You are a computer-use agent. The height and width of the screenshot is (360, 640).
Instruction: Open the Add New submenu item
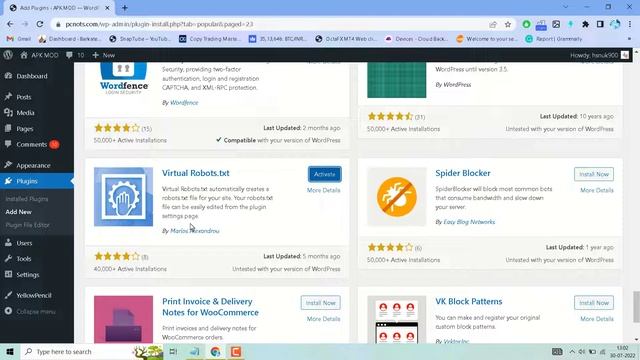point(18,212)
